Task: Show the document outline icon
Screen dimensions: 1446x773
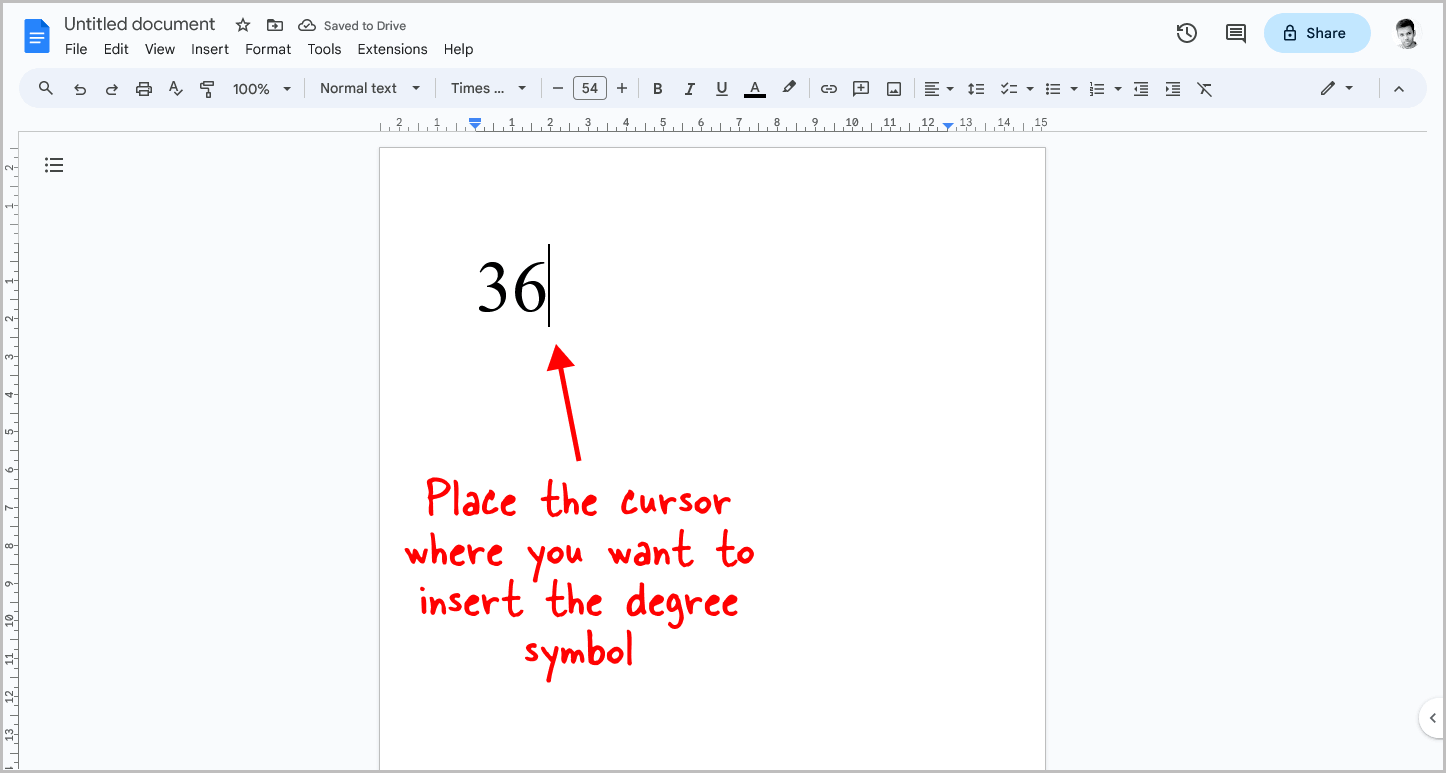Action: point(54,164)
